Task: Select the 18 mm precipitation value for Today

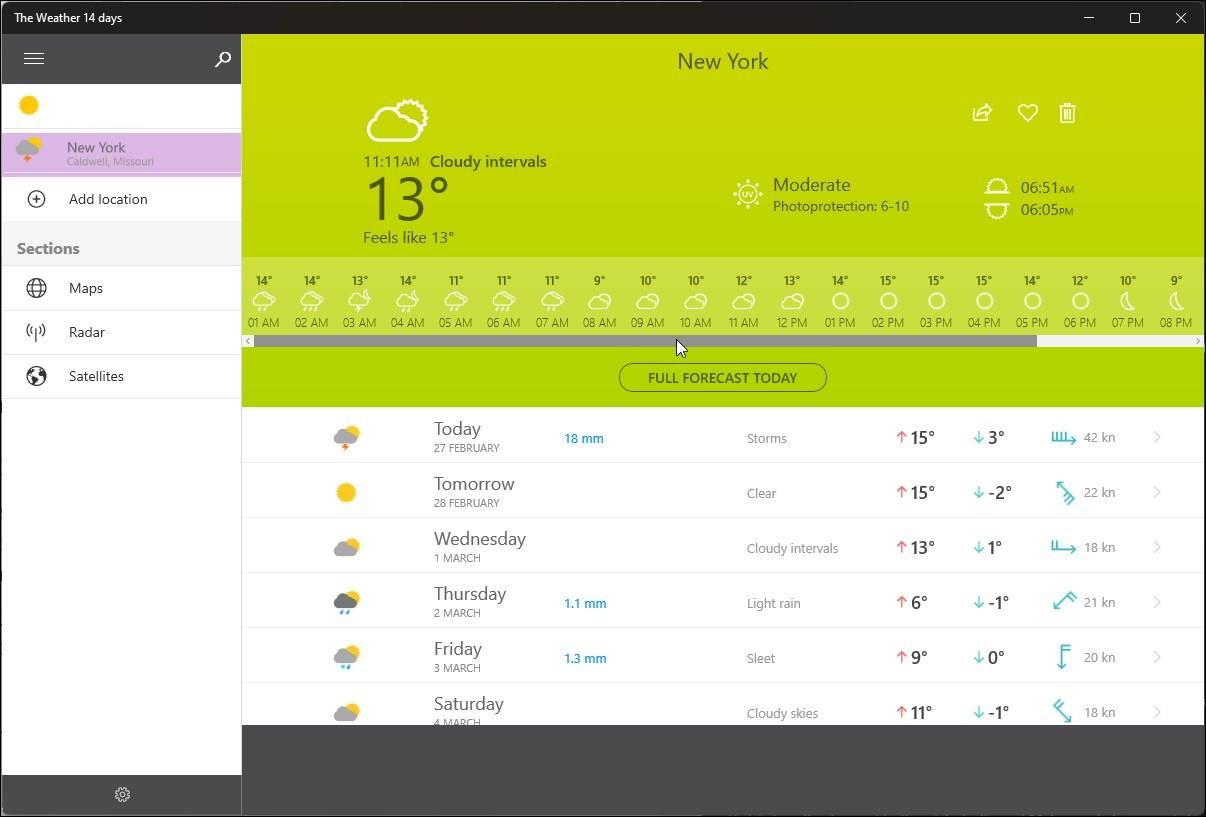Action: point(584,438)
